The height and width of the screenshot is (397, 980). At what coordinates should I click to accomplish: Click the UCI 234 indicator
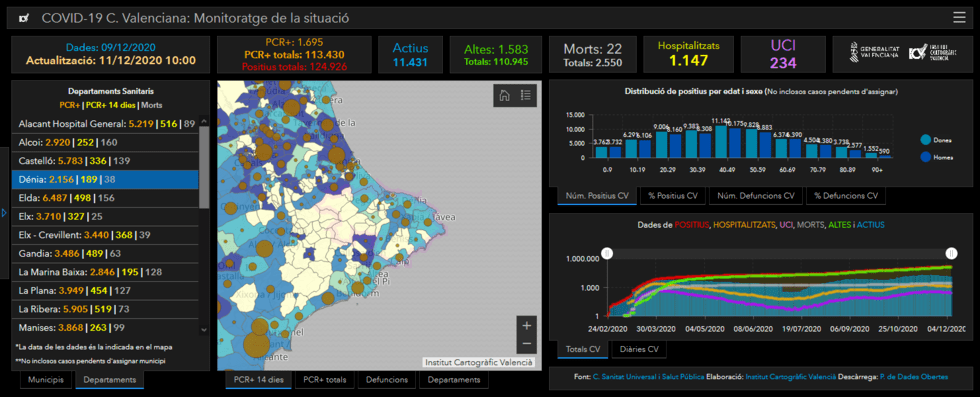[782, 55]
